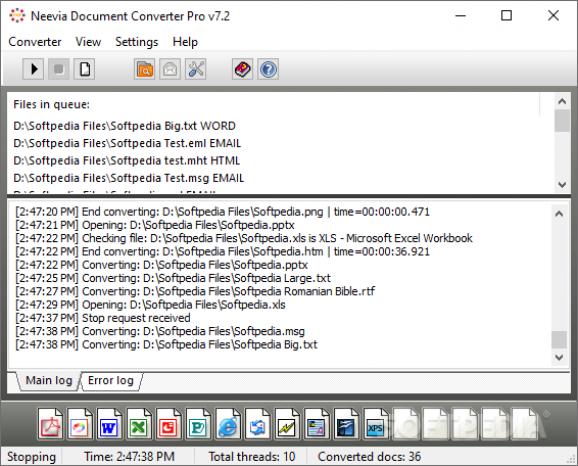Image resolution: width=578 pixels, height=466 pixels.
Task: Click log line Converting Softpedia Big.txt
Action: tap(167, 344)
